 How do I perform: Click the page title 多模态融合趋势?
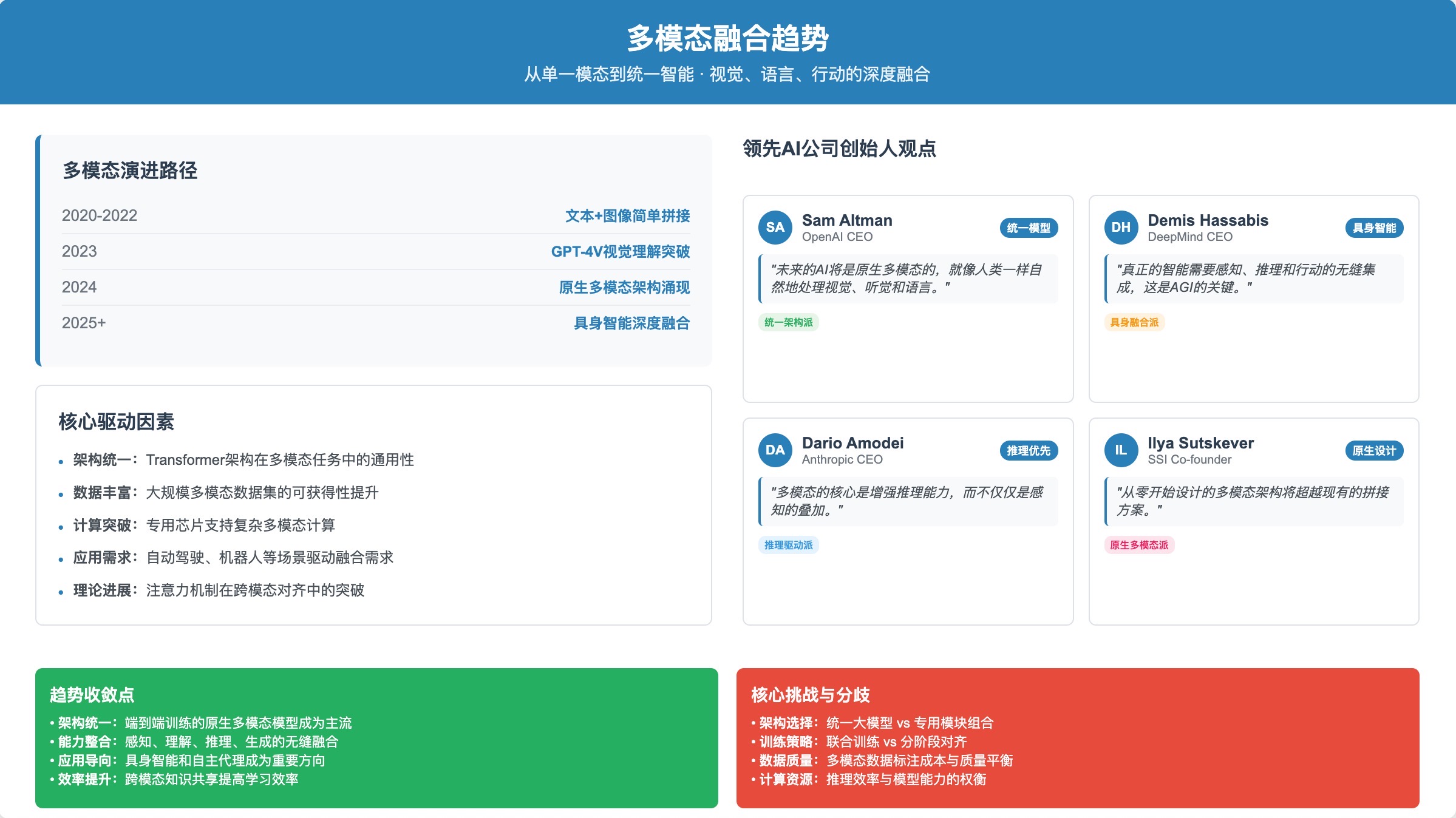coord(727,38)
